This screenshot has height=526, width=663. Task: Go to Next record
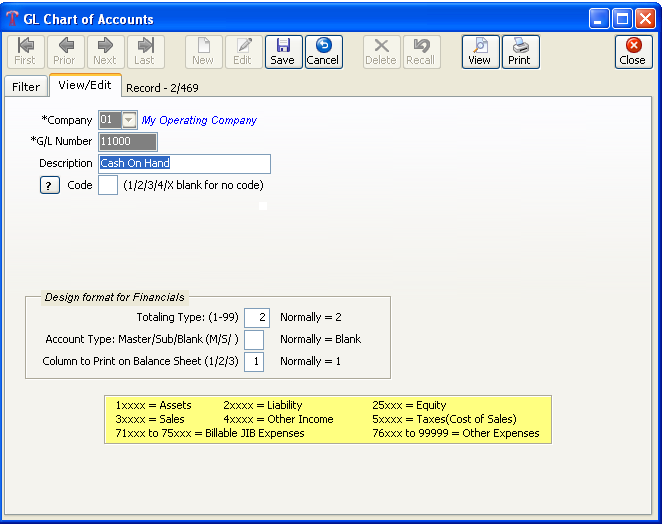(x=105, y=52)
